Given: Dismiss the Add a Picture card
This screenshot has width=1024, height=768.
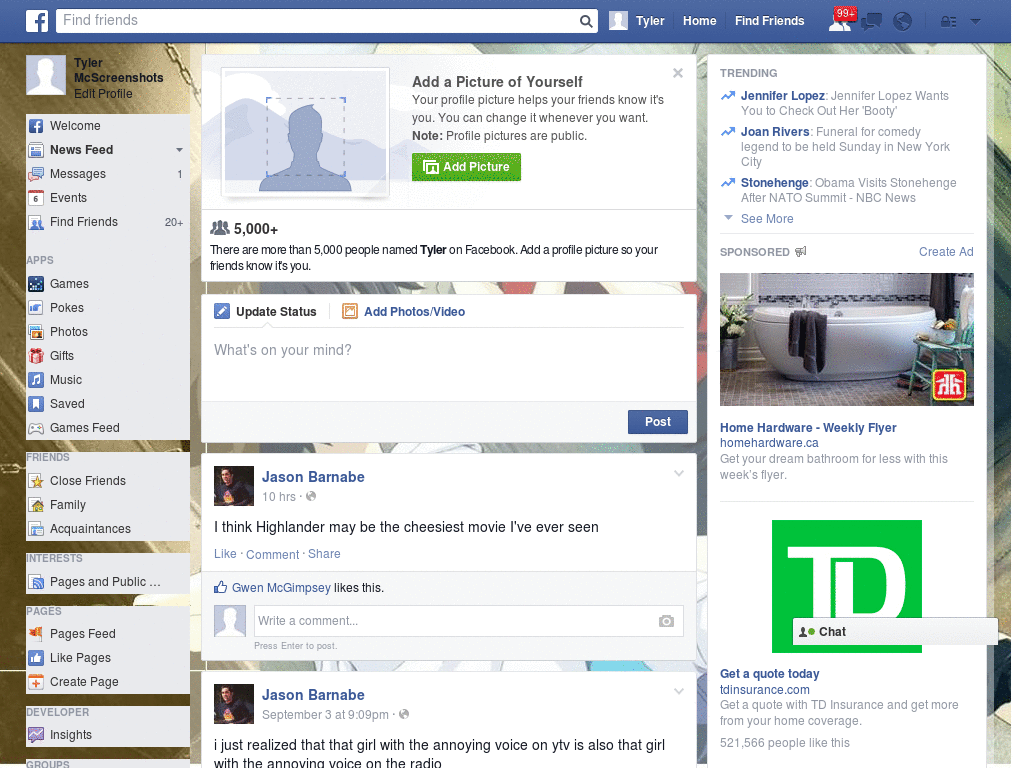Looking at the screenshot, I should point(678,73).
